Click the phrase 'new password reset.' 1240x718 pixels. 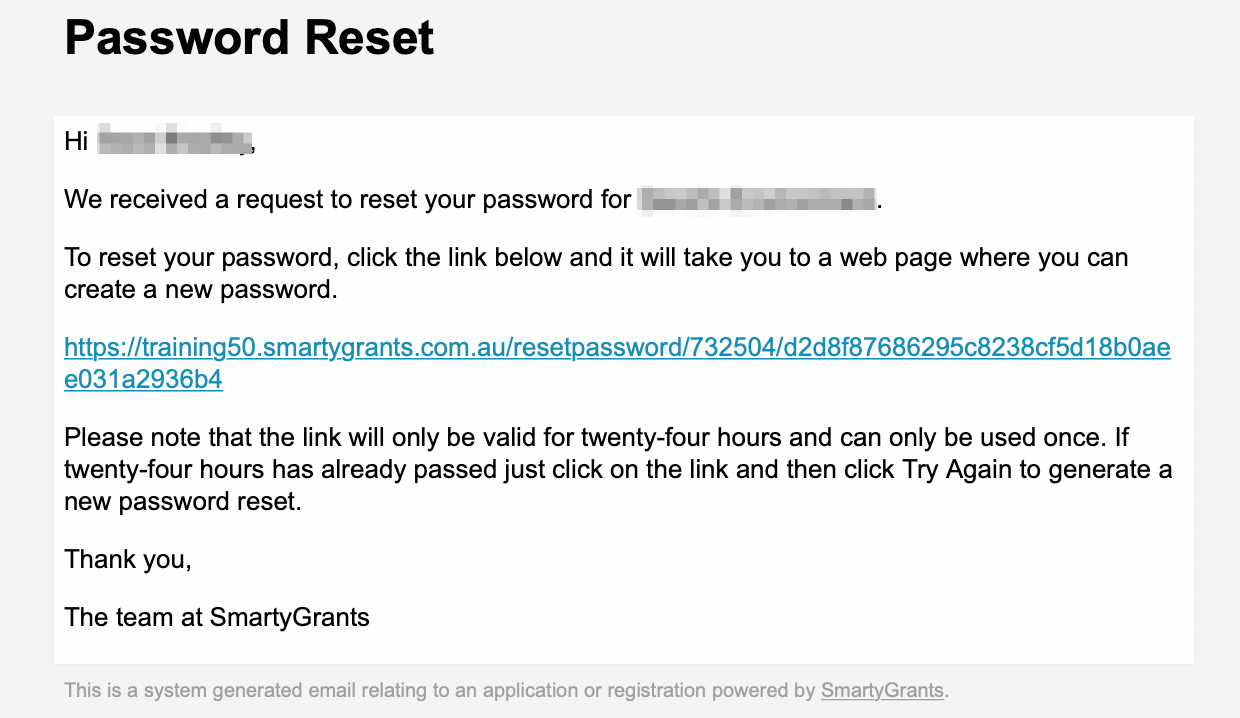[182, 502]
